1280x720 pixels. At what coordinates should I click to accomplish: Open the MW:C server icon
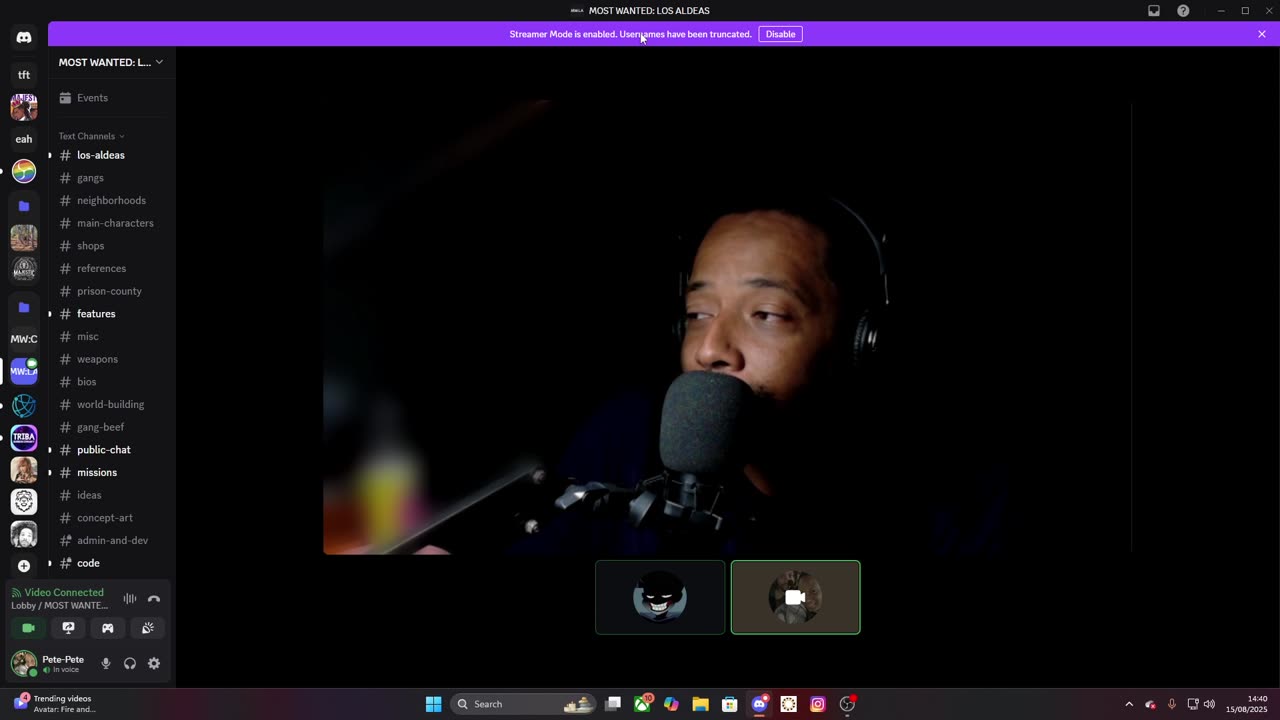24,339
